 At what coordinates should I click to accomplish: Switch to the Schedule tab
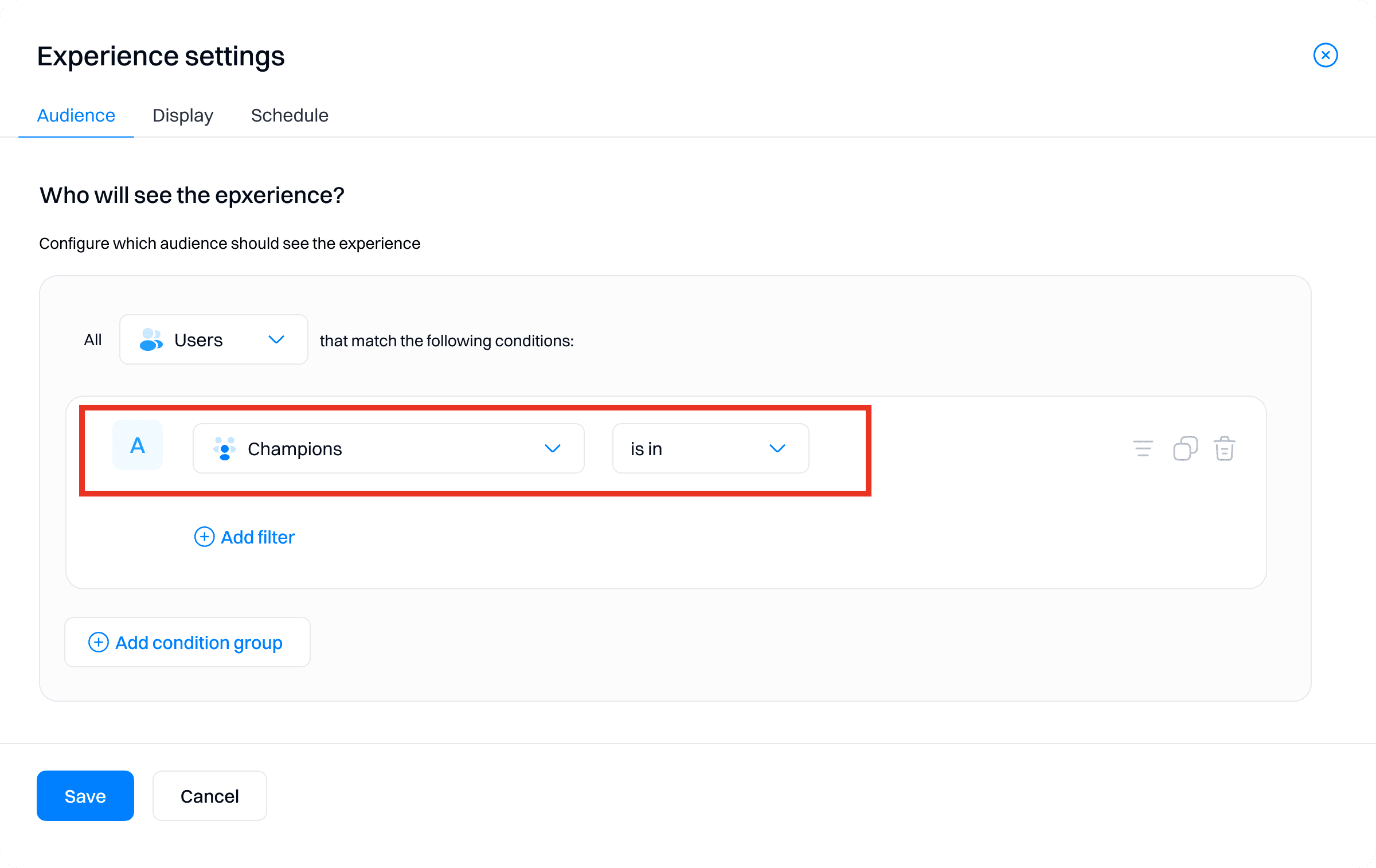pyautogui.click(x=290, y=115)
